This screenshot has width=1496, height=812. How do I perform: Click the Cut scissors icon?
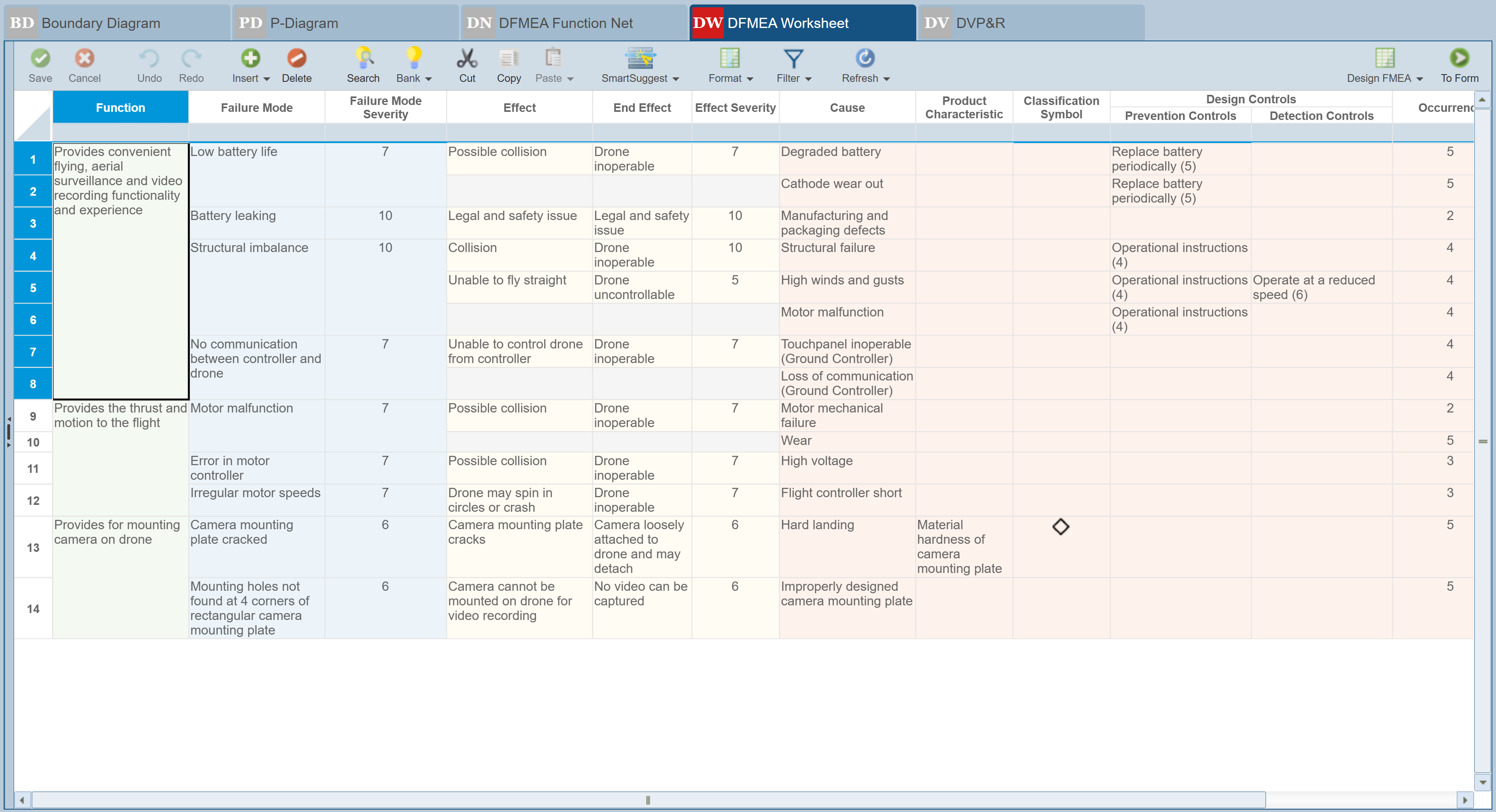467,58
